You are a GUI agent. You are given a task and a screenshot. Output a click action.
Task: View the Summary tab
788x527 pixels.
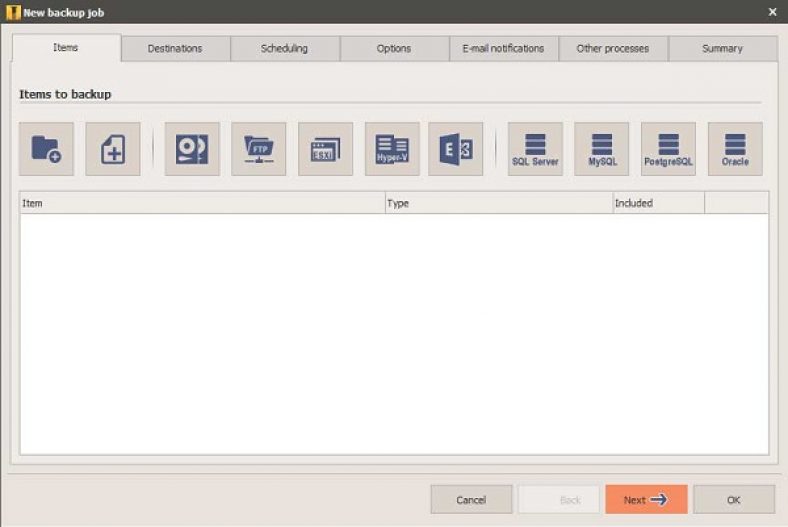723,49
